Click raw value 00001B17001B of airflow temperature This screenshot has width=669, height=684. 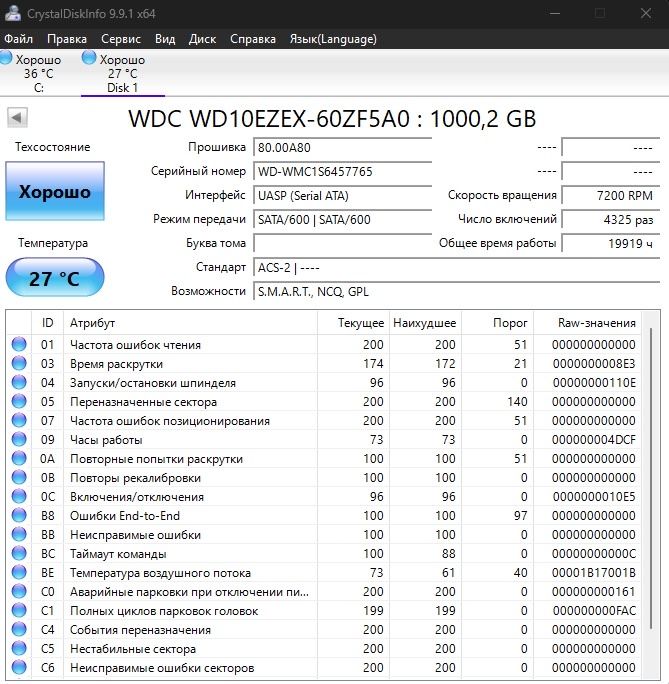[594, 573]
